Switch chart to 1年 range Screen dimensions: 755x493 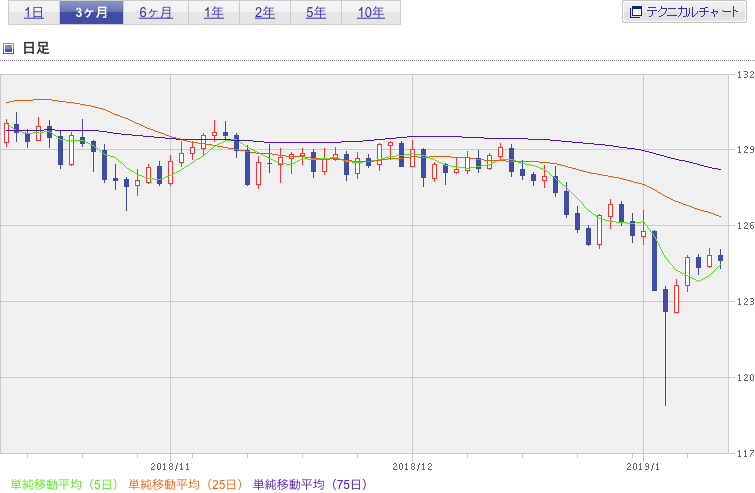214,13
